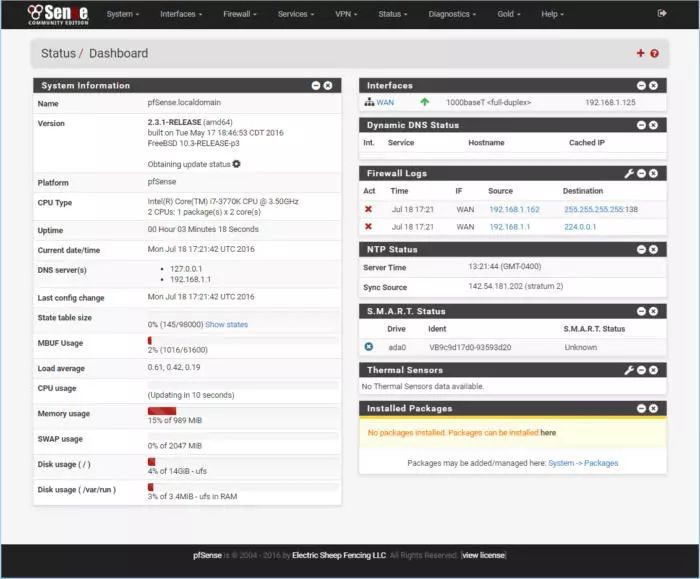Click the Dashboard breadcrumb text
The height and width of the screenshot is (579, 700).
tap(118, 53)
